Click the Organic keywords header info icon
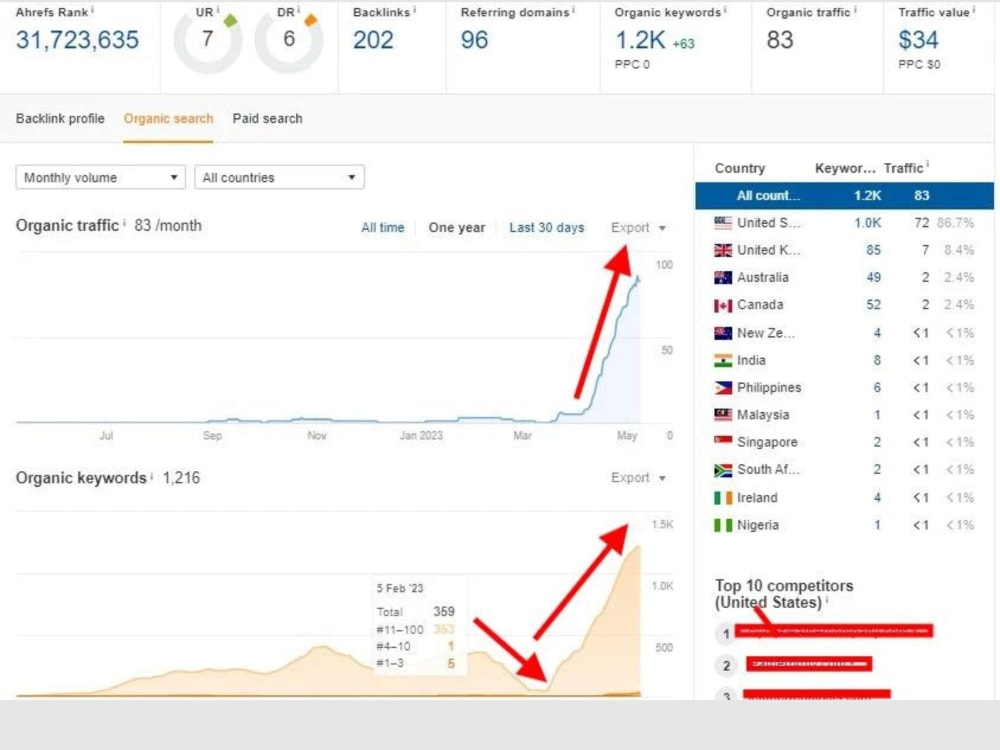Image resolution: width=1000 pixels, height=750 pixels. click(x=725, y=10)
